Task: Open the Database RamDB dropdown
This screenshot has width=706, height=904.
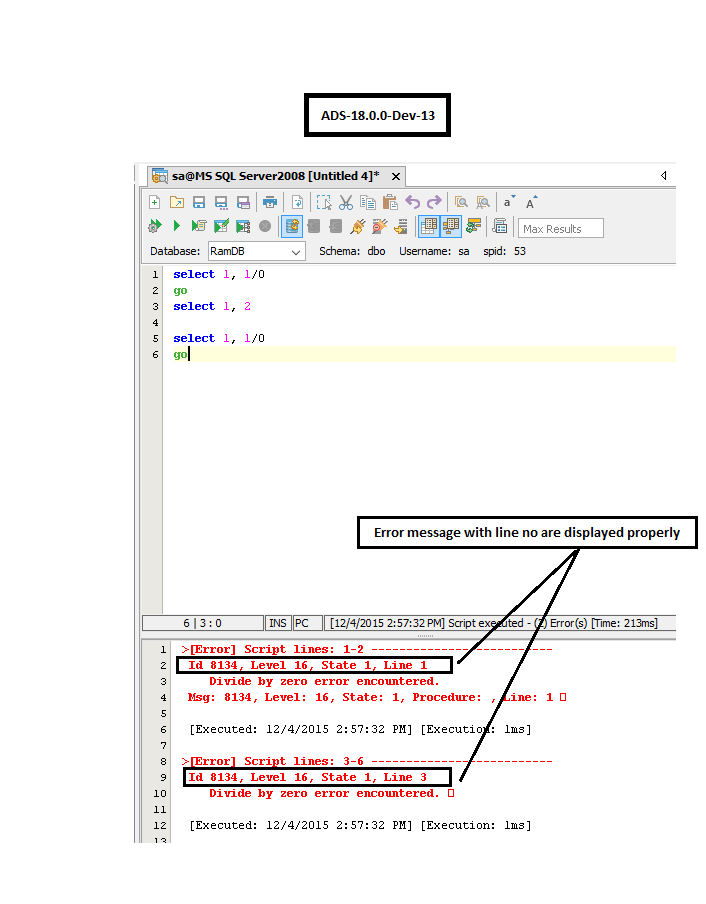Action: (256, 251)
